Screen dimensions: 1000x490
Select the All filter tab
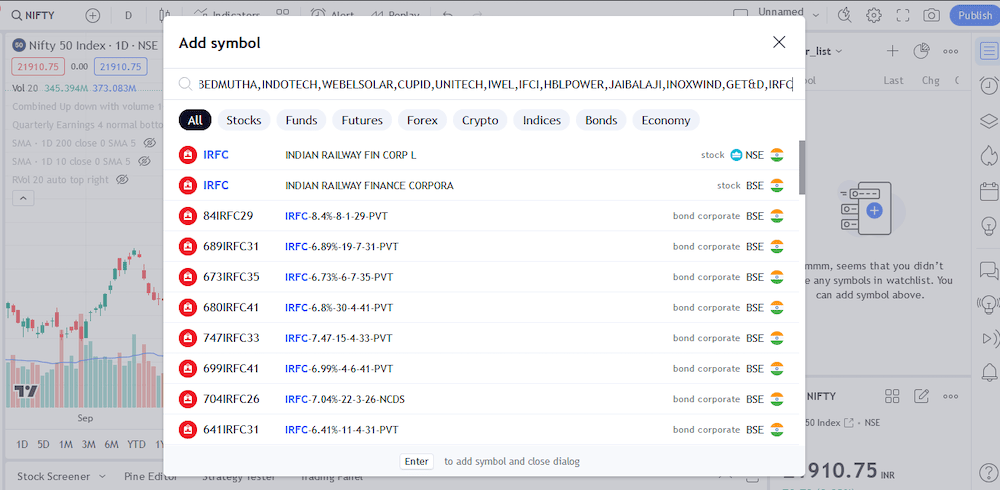195,120
